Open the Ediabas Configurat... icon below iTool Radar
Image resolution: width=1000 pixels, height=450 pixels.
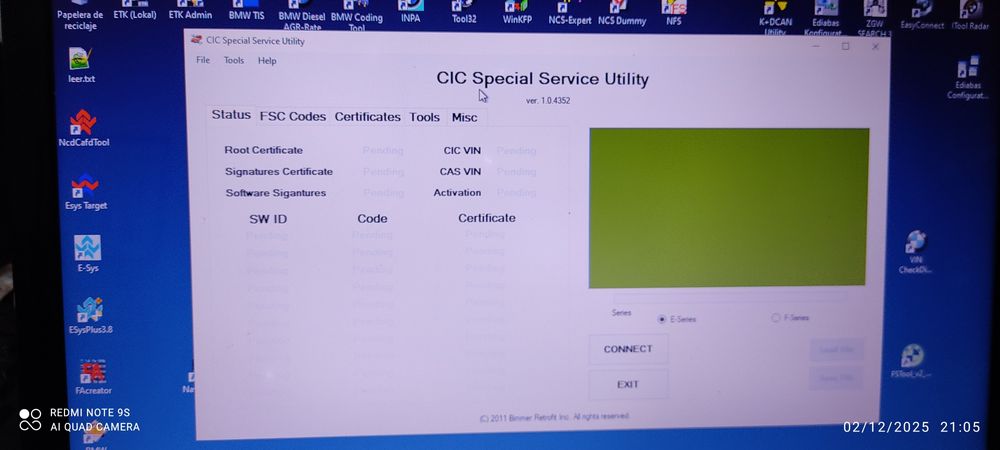[967, 78]
